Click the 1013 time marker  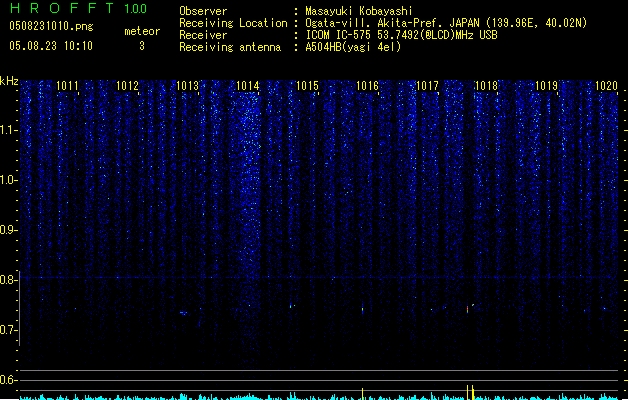[187, 86]
